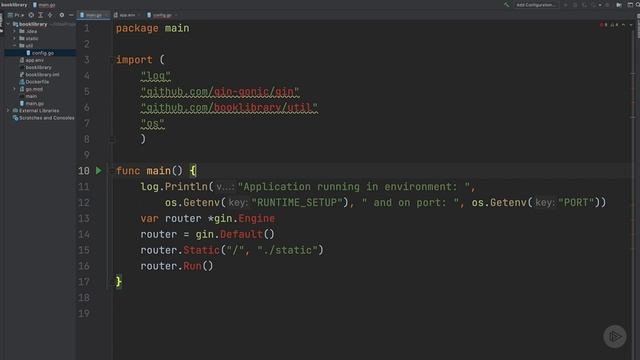Click the play overlay button at bottom right
This screenshot has height=360, width=640.
click(615, 336)
